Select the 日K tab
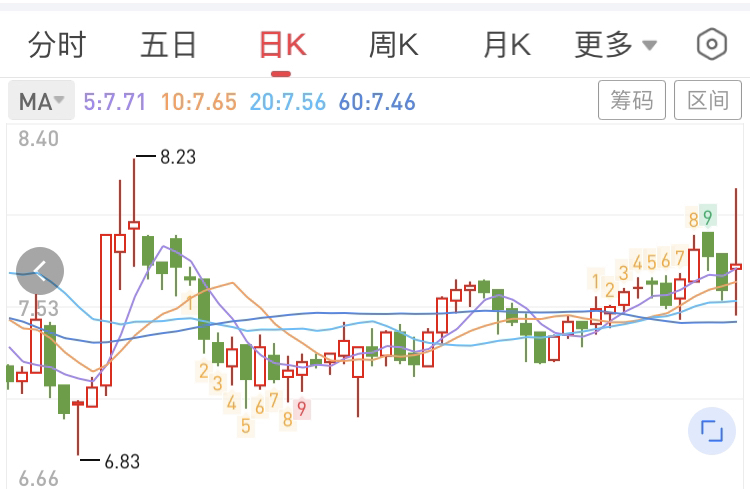750x489 pixels. [281, 45]
